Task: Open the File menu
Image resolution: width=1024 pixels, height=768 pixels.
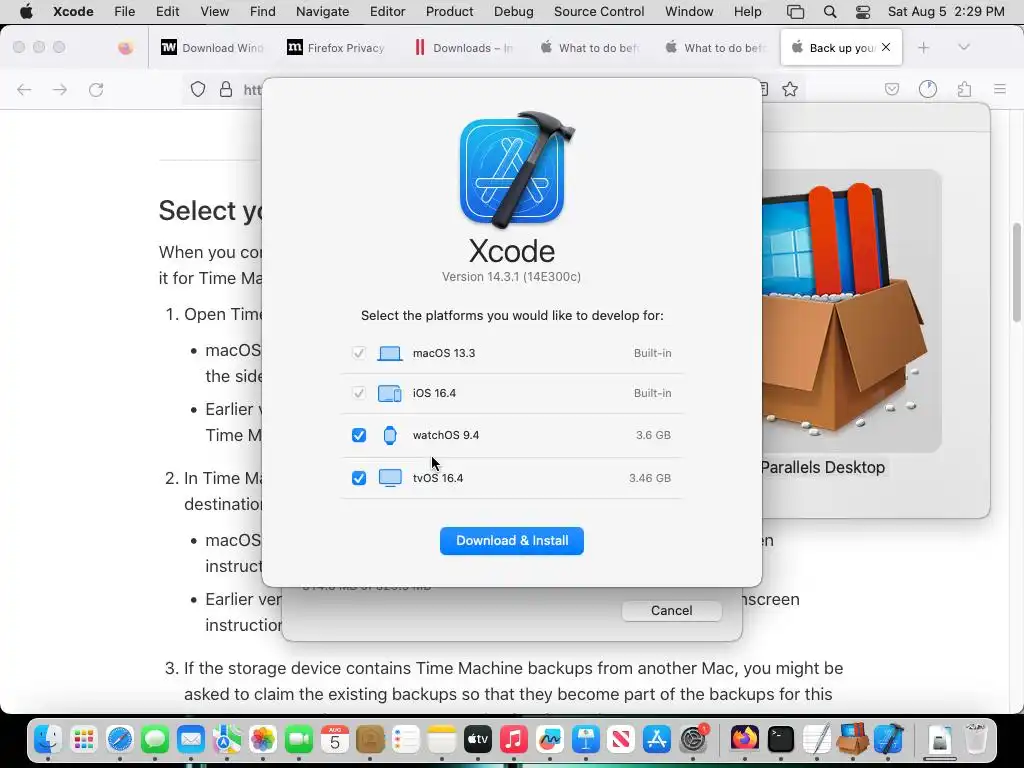Action: click(124, 12)
